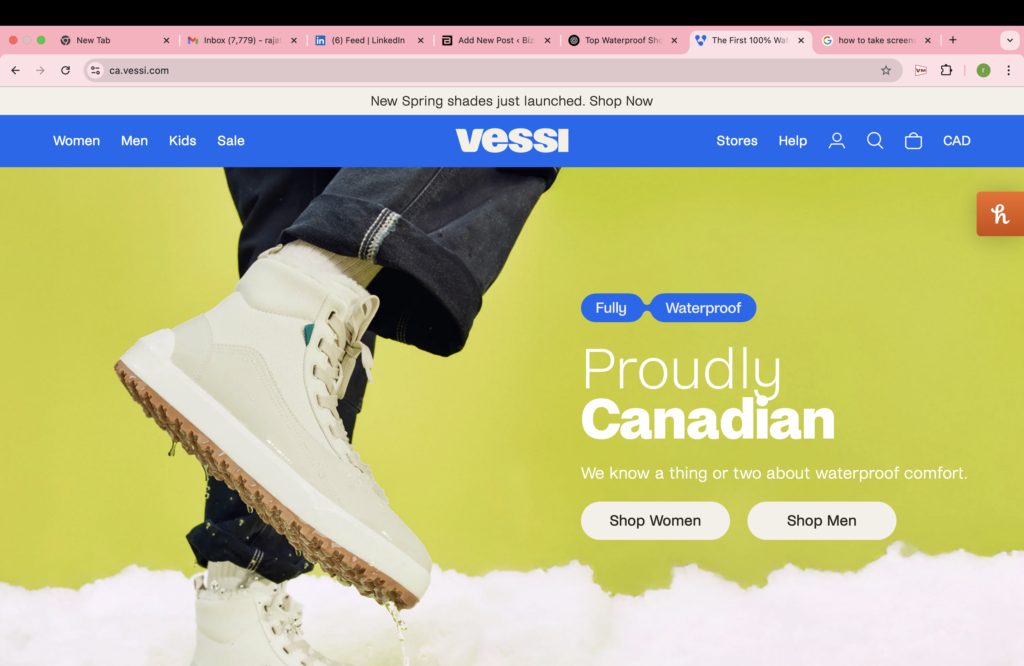1024x666 pixels.
Task: Open the search magnifier icon
Action: click(x=875, y=140)
